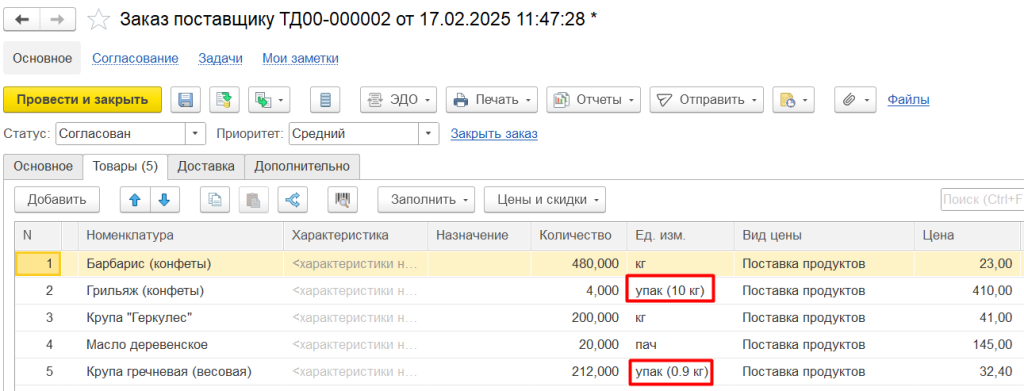This screenshot has height=391, width=1024.
Task: Click the Закрыть заказ link
Action: 494,134
